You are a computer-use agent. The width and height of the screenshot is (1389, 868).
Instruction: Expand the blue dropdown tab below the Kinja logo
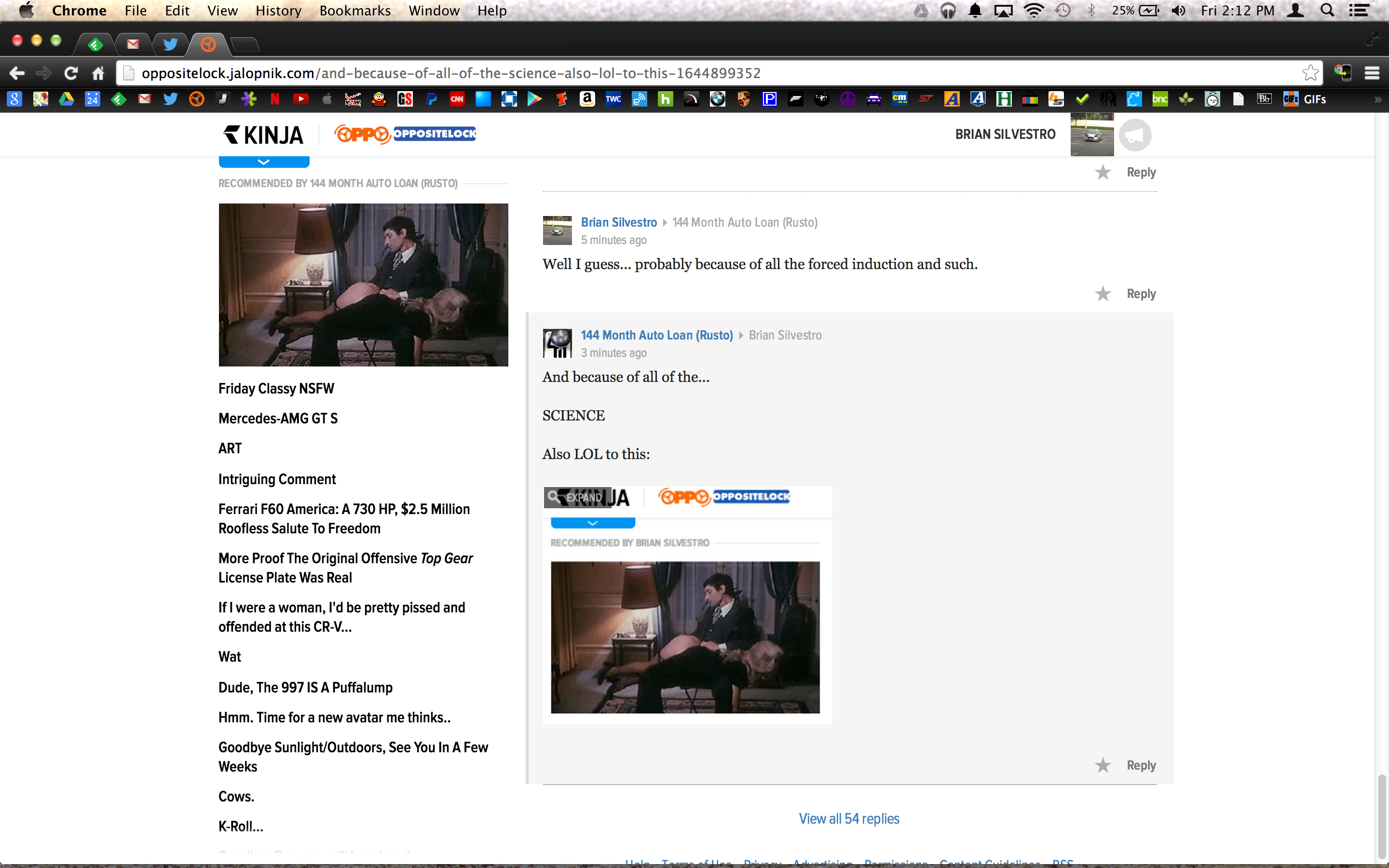coord(264,162)
